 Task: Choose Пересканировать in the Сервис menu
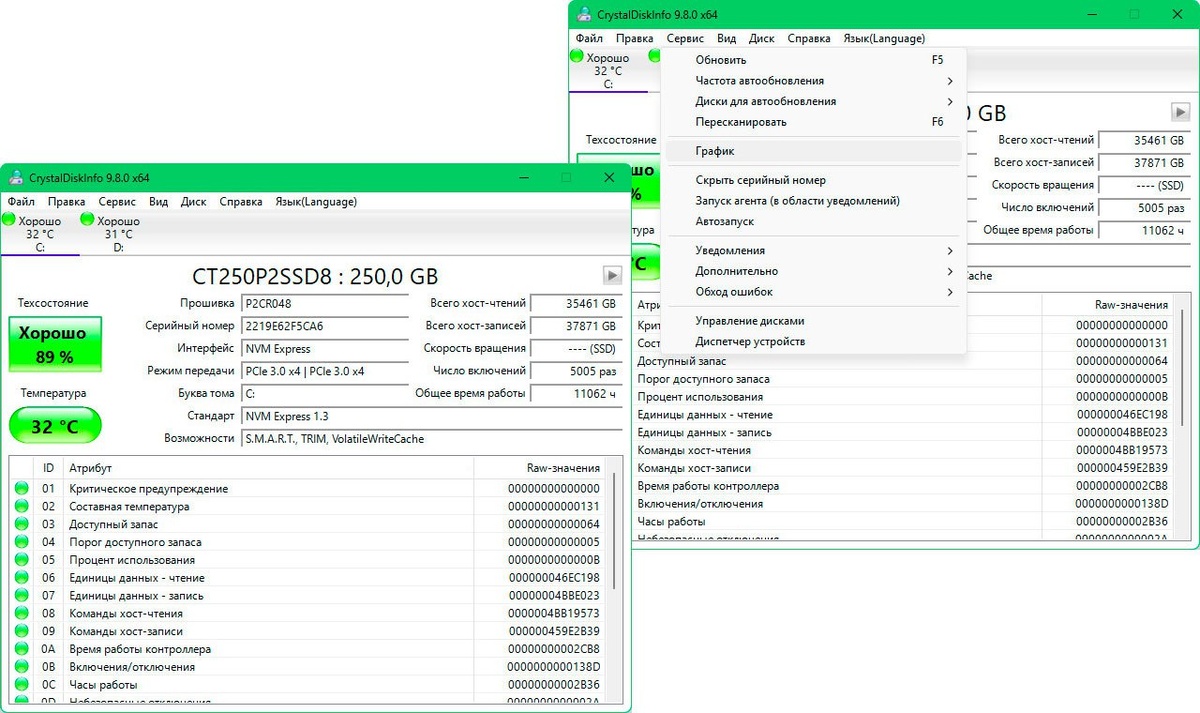(813, 122)
